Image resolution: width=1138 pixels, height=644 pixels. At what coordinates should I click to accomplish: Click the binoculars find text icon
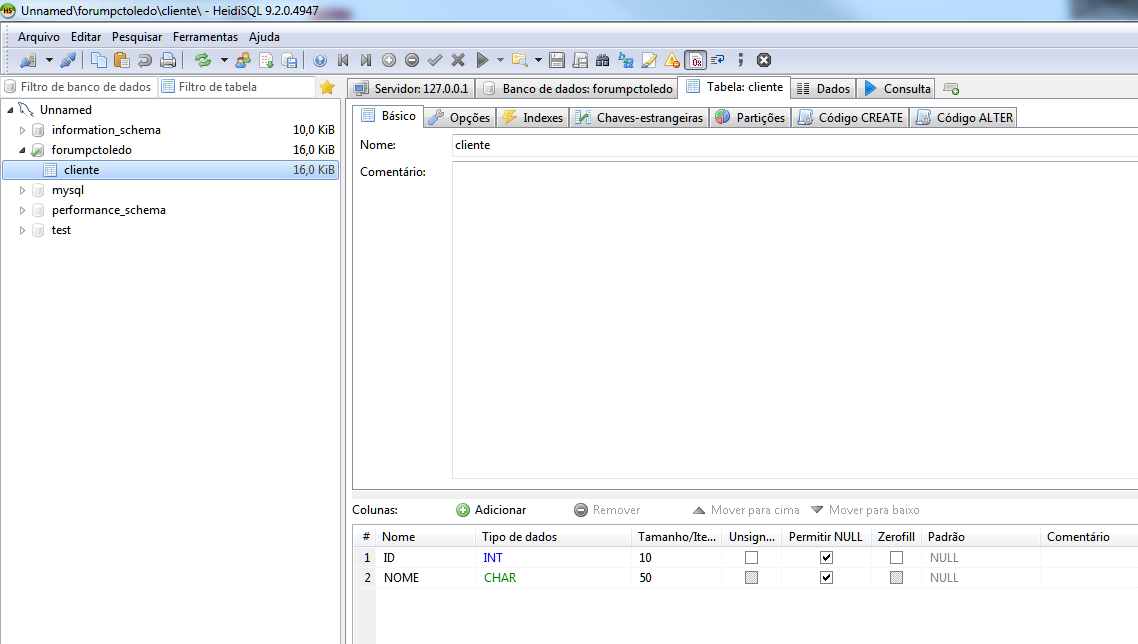602,60
